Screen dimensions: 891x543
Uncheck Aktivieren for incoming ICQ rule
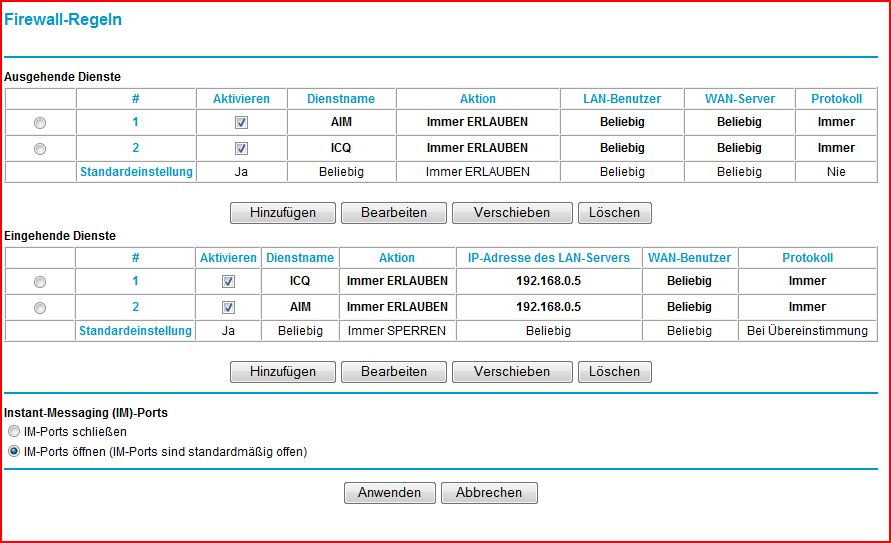[x=228, y=282]
